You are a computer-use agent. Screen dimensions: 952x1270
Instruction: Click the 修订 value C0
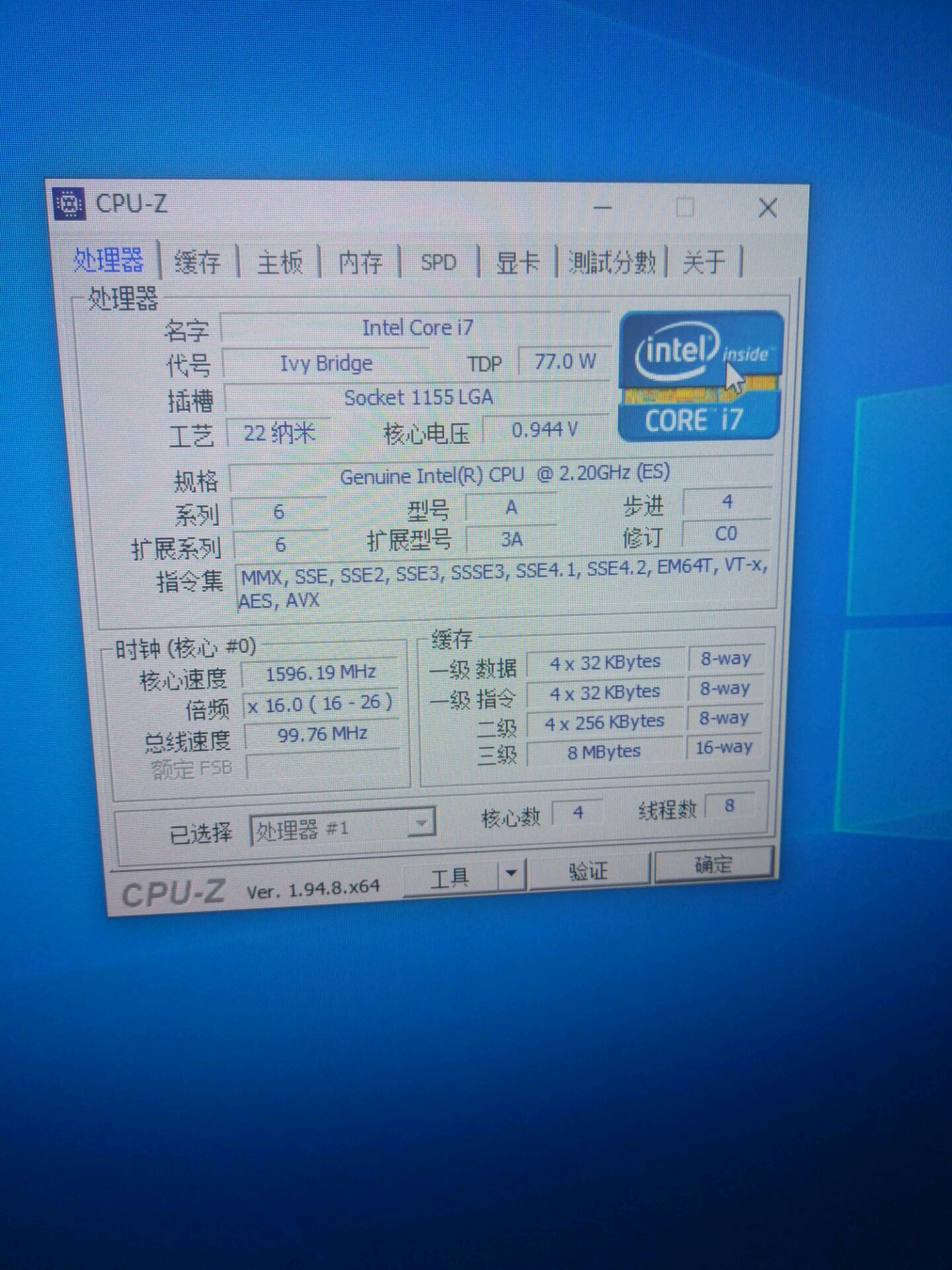click(726, 534)
